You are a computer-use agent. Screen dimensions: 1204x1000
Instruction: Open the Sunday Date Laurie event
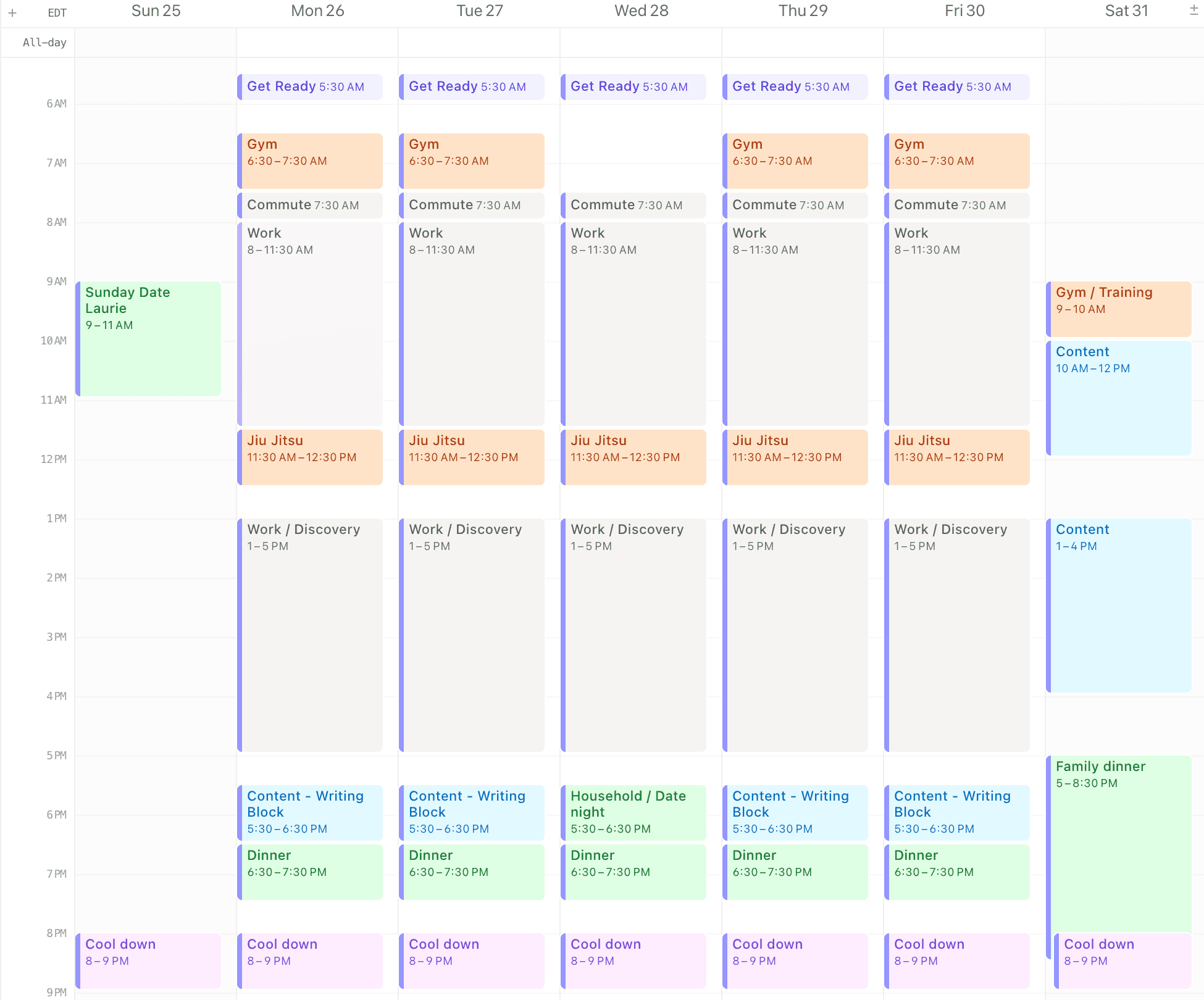click(148, 338)
